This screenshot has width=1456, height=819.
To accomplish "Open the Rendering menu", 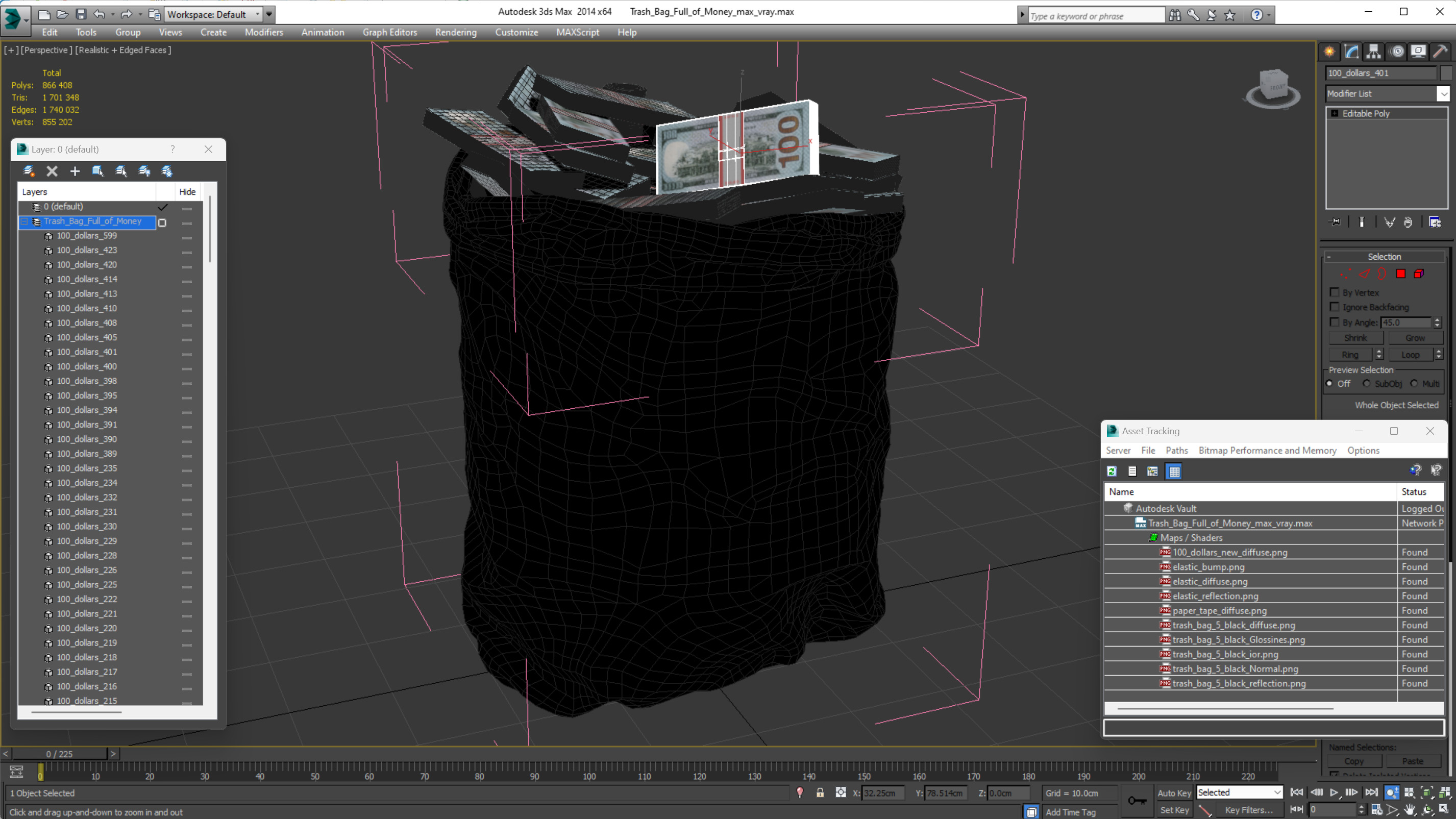I will coord(456,32).
